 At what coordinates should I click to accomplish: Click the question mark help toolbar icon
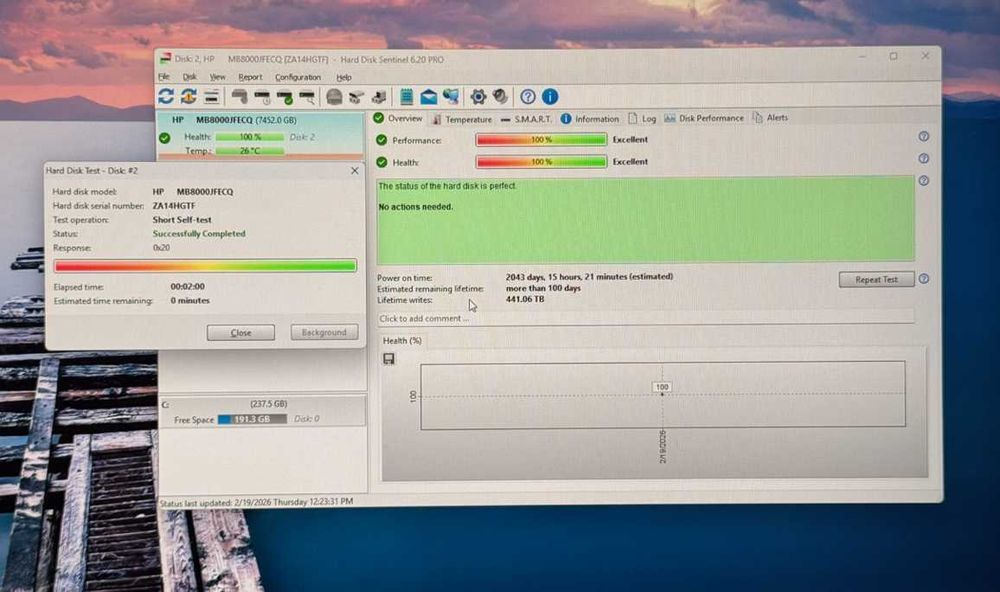click(x=527, y=97)
